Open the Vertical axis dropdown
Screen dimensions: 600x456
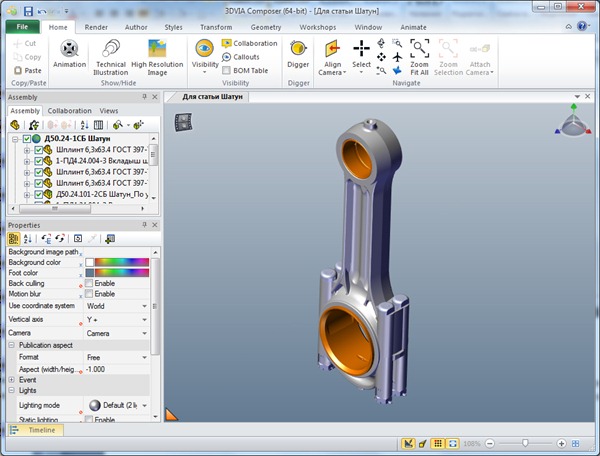pyautogui.click(x=144, y=319)
